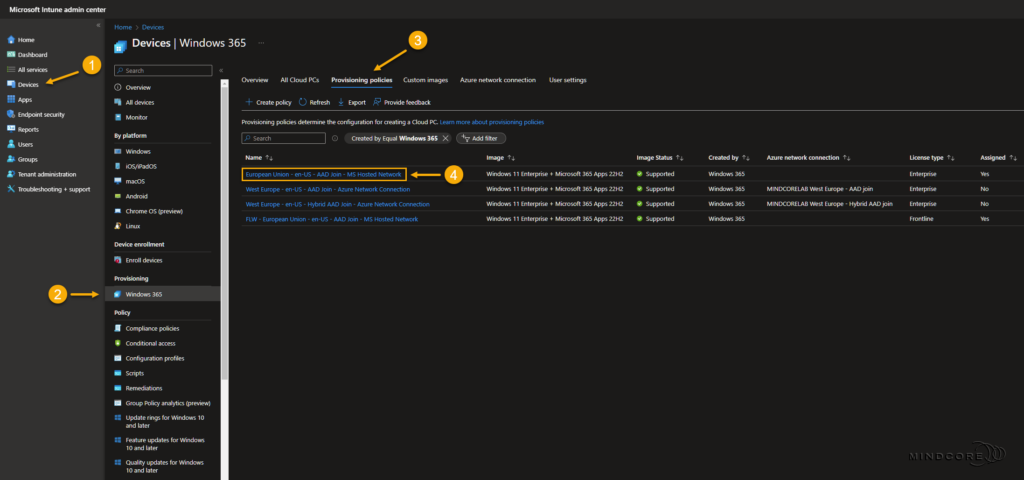Open the West Europe Hybrid AAD Join policy
1024x480 pixels.
click(338, 204)
